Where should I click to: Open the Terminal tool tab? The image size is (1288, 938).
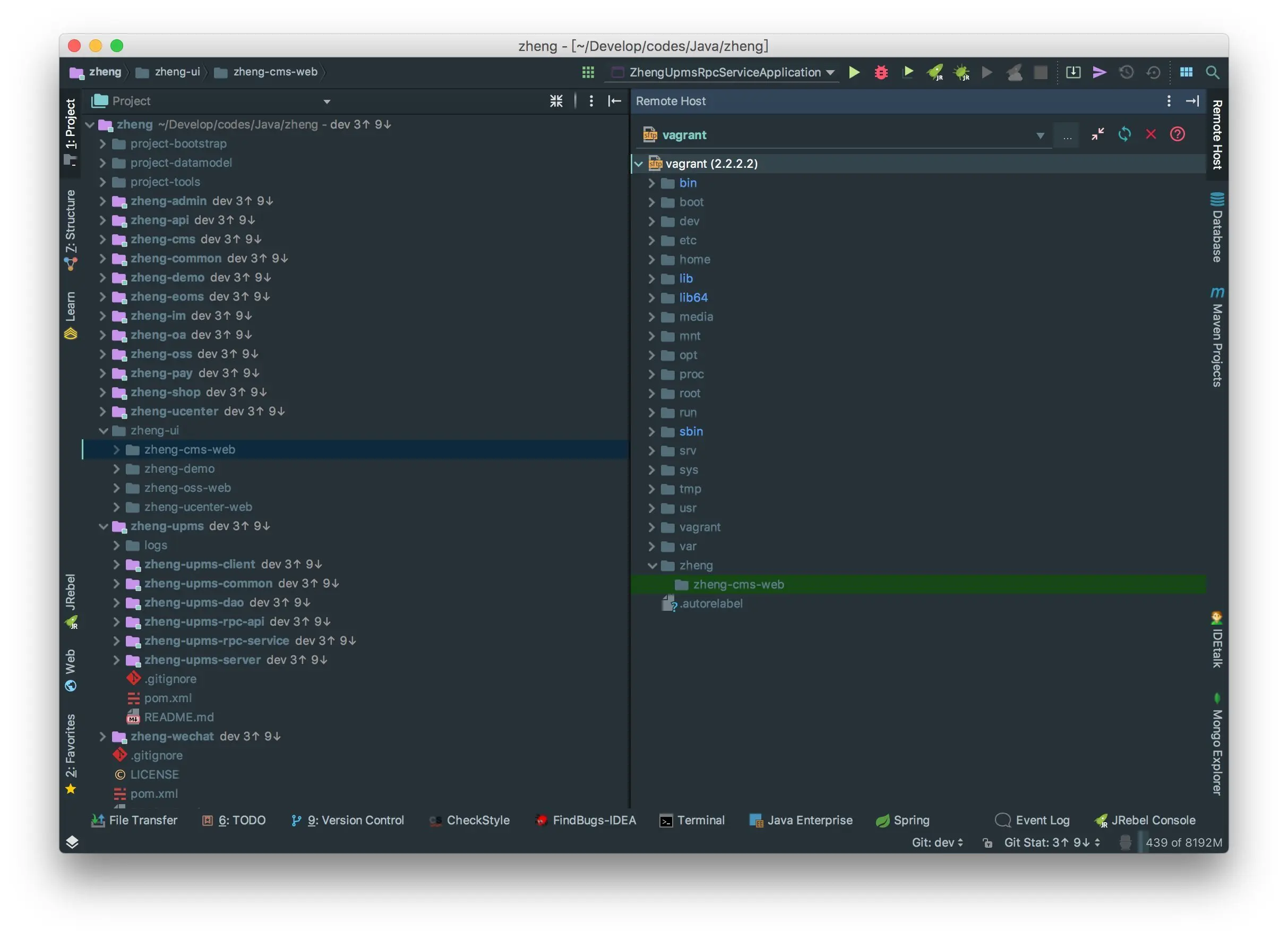(x=692, y=820)
